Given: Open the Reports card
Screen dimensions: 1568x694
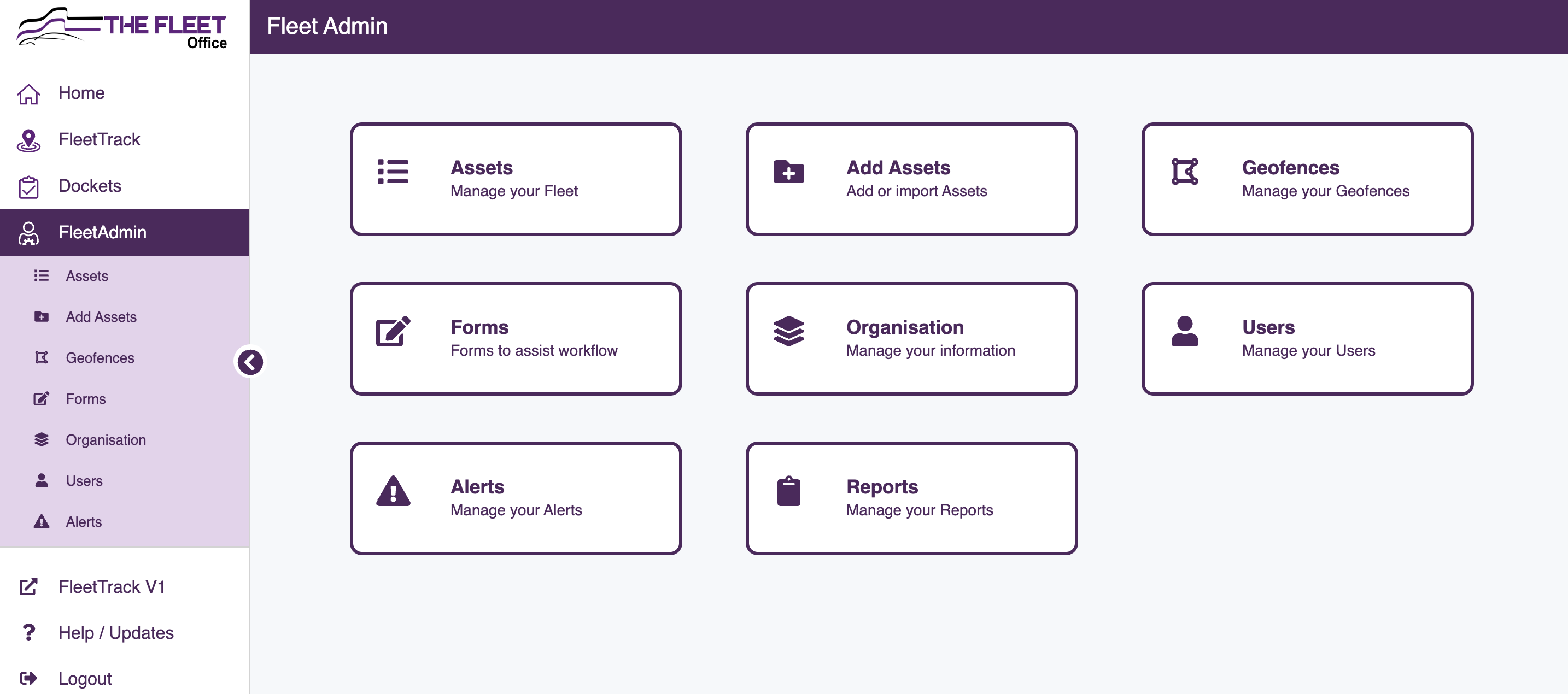Looking at the screenshot, I should click(911, 498).
